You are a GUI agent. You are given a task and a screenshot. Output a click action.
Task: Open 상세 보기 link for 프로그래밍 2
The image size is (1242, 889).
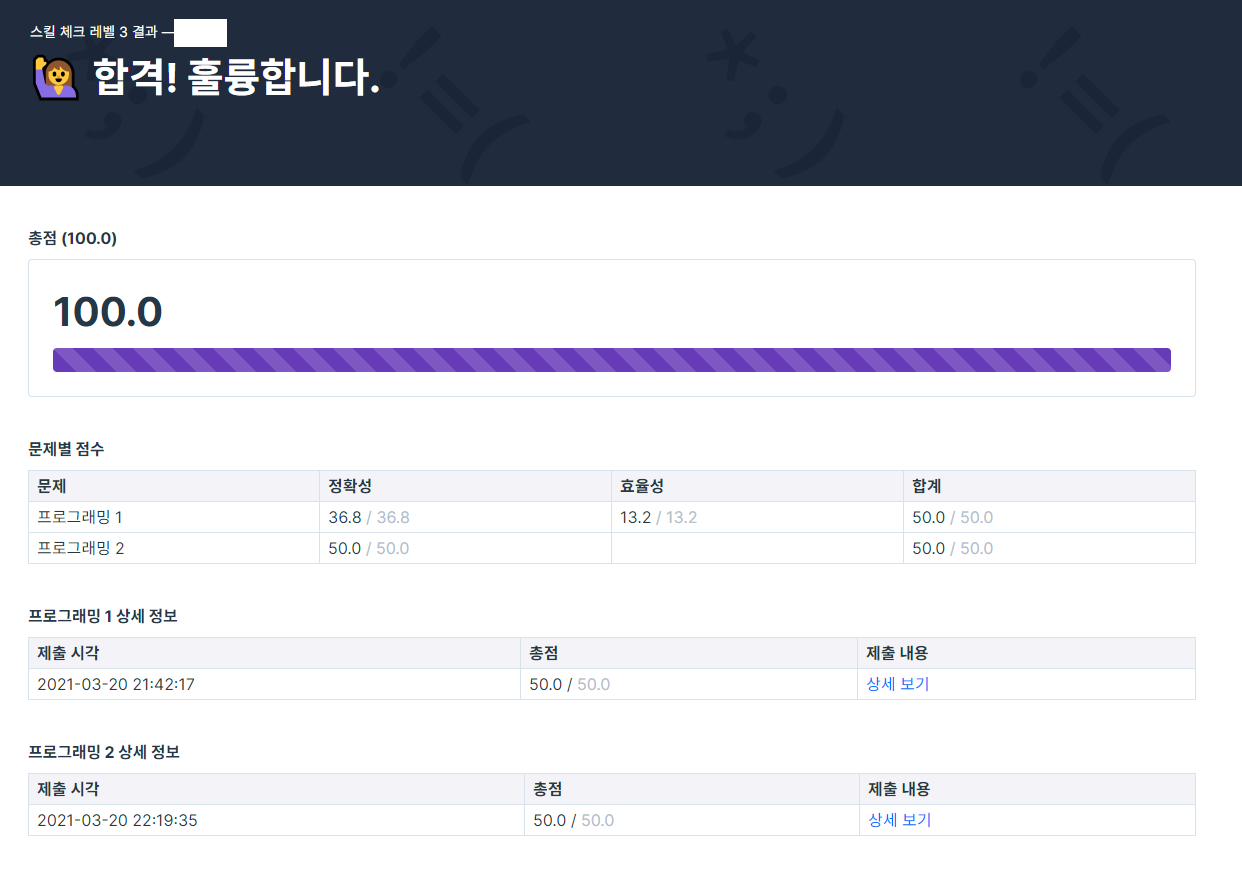pos(899,820)
